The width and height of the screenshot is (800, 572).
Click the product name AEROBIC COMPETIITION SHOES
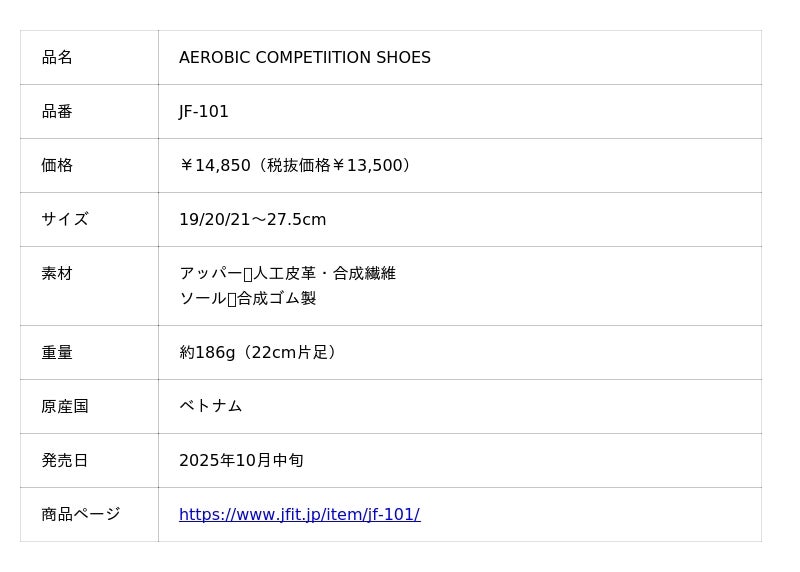(x=305, y=58)
